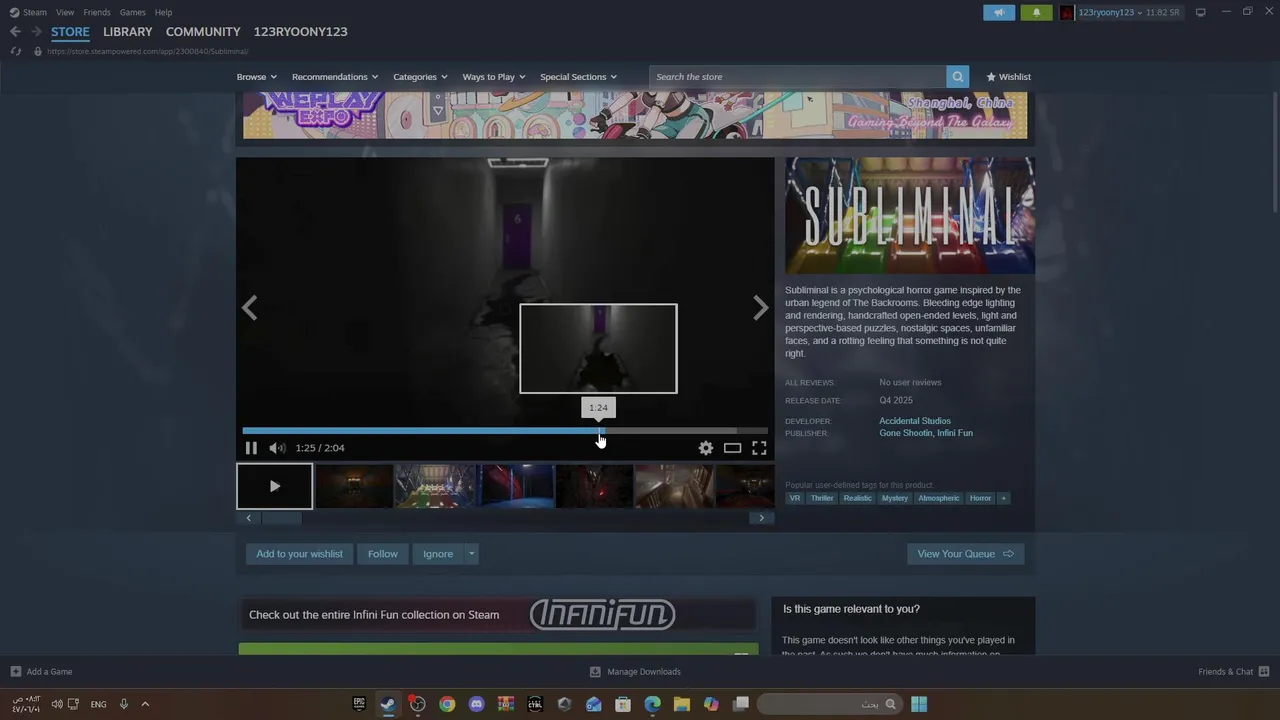The width and height of the screenshot is (1280, 720).
Task: Toggle fullscreen on the trailer
Action: point(759,448)
